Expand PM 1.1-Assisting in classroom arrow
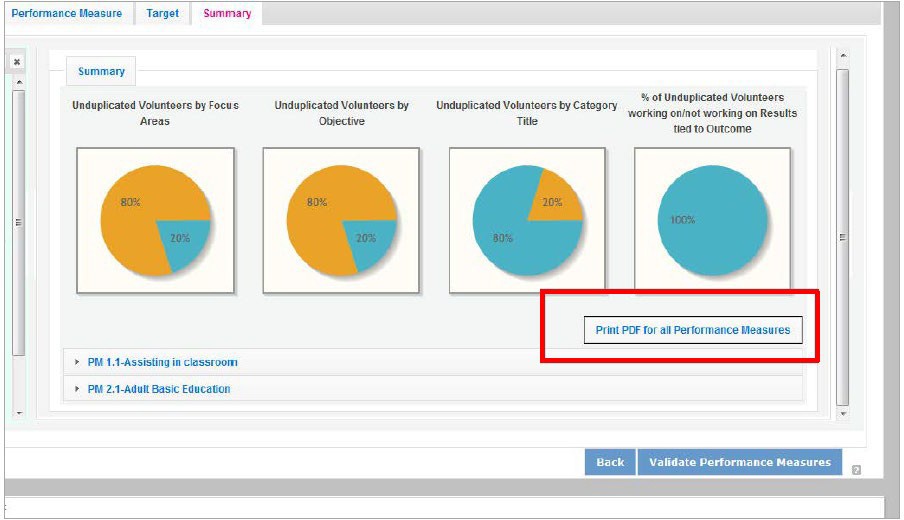The width and height of the screenshot is (904, 520). click(x=77, y=362)
